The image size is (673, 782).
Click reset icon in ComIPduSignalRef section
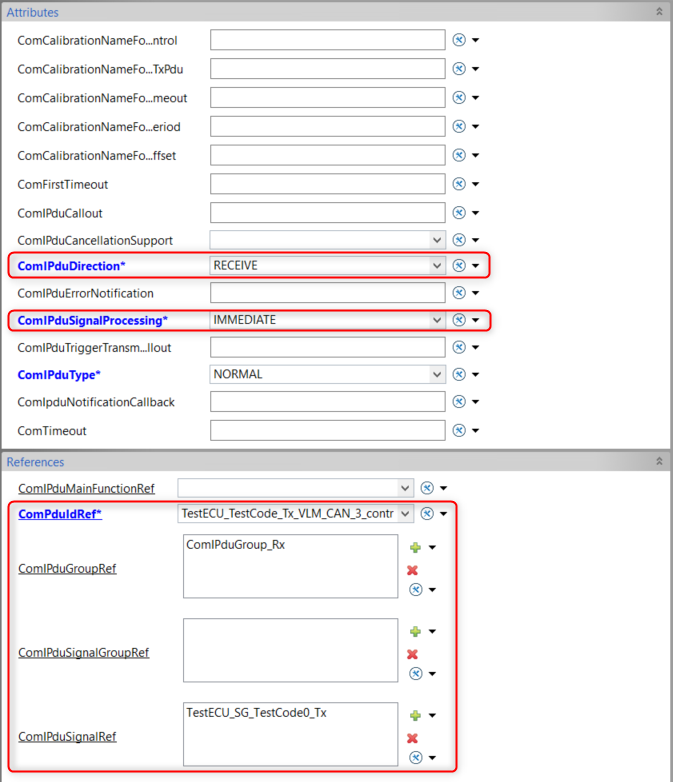416,758
